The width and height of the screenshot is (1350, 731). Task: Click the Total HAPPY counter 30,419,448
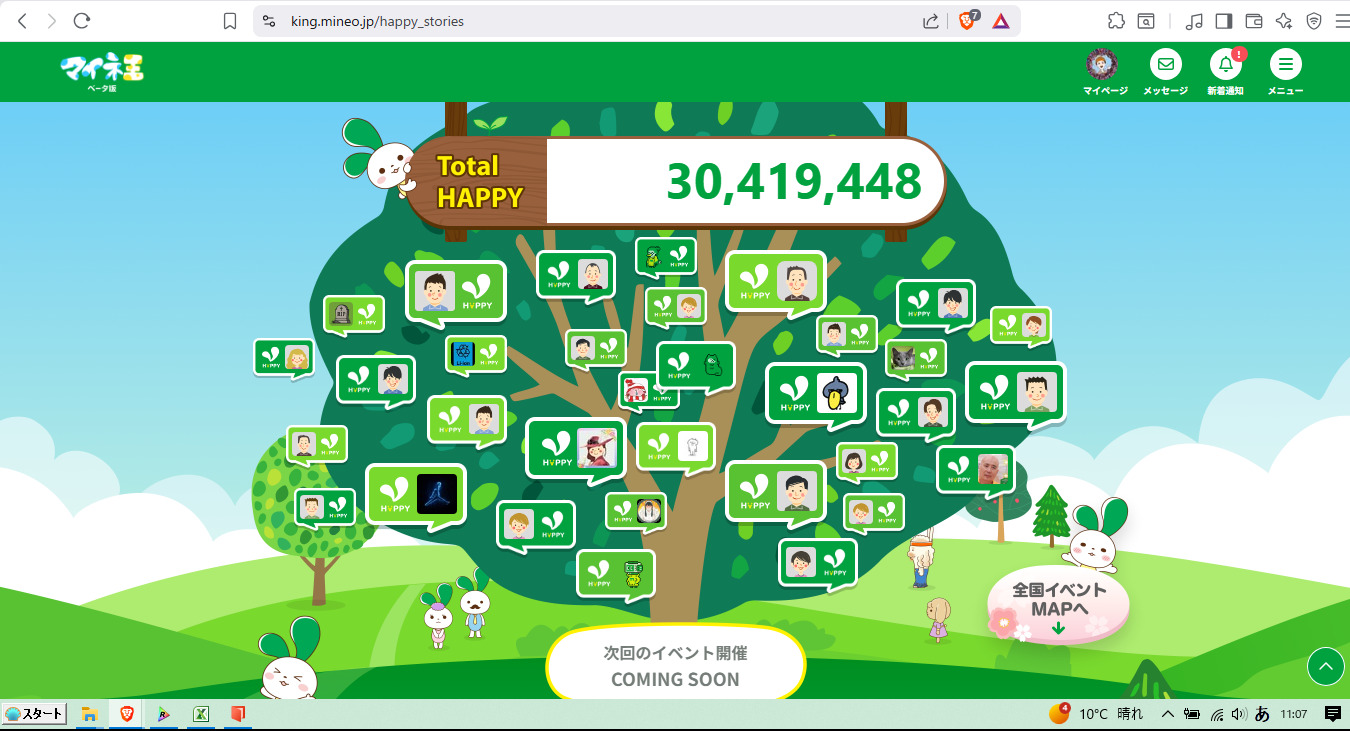pos(794,181)
